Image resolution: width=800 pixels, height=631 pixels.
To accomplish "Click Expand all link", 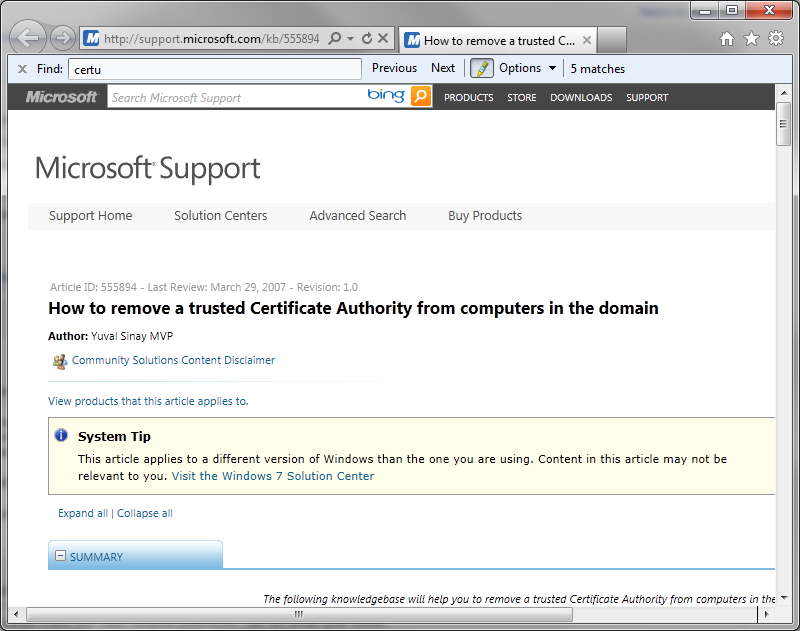I will pyautogui.click(x=83, y=513).
